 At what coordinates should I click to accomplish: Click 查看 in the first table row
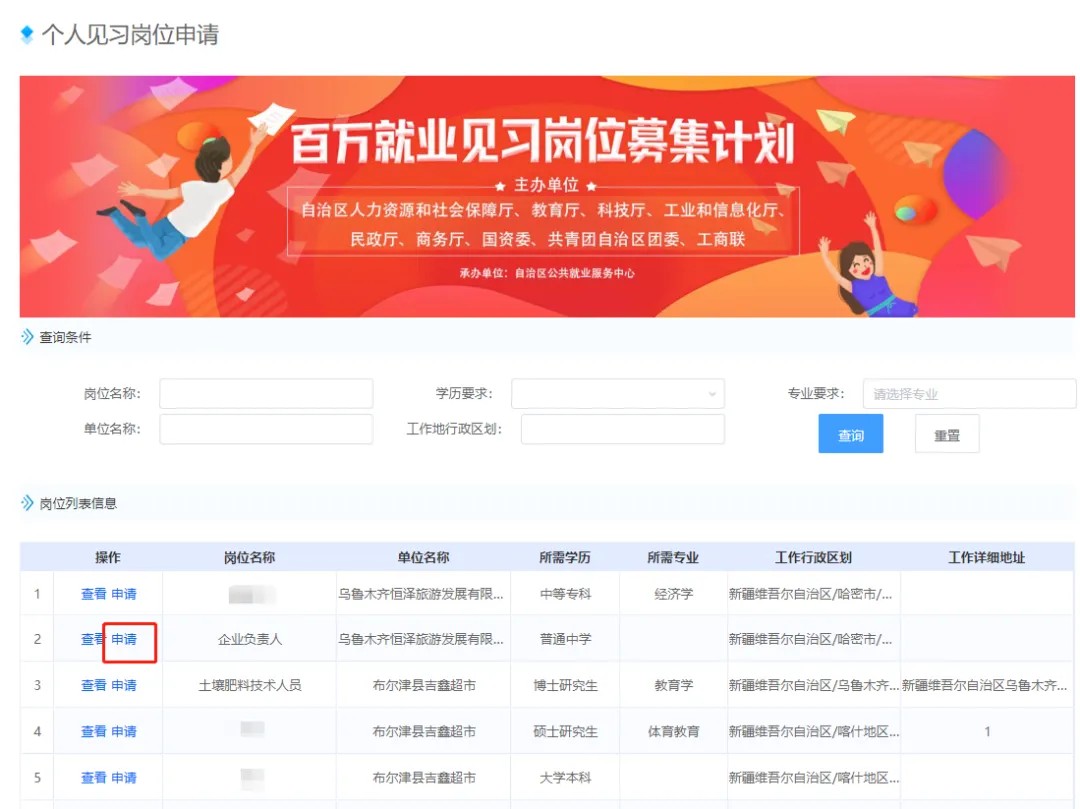(93, 594)
